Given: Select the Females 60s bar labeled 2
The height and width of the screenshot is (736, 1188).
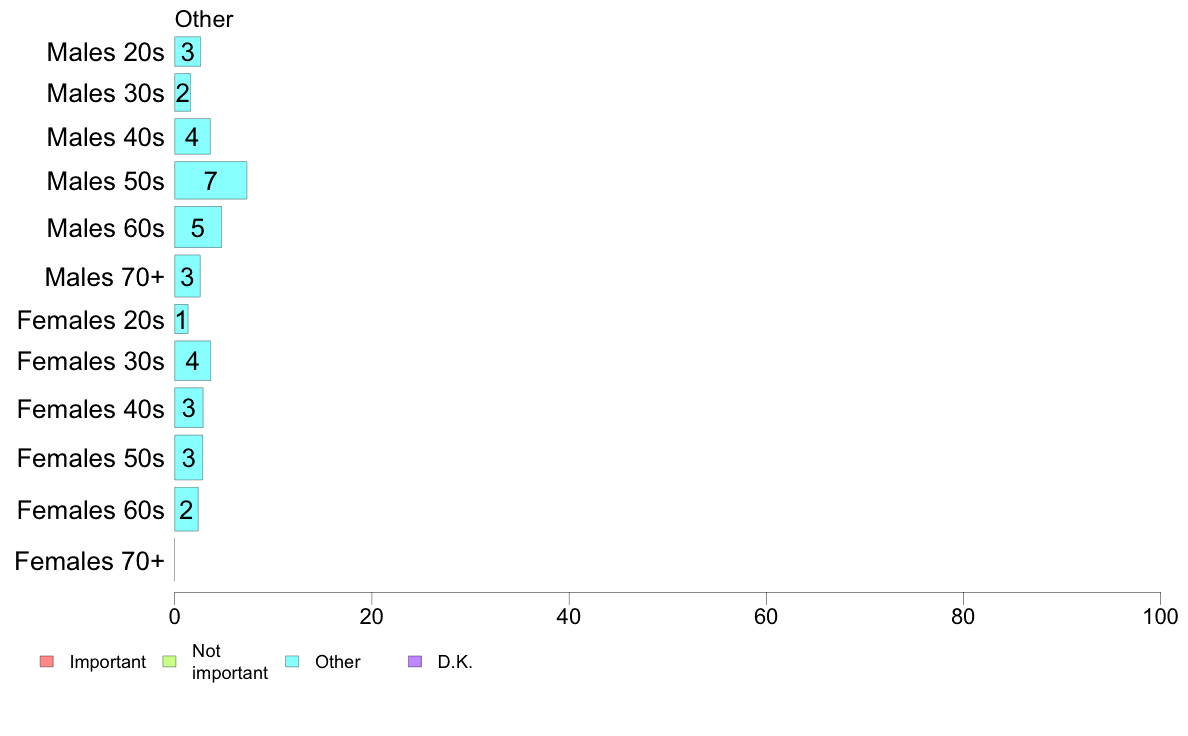Looking at the screenshot, I should pos(186,509).
